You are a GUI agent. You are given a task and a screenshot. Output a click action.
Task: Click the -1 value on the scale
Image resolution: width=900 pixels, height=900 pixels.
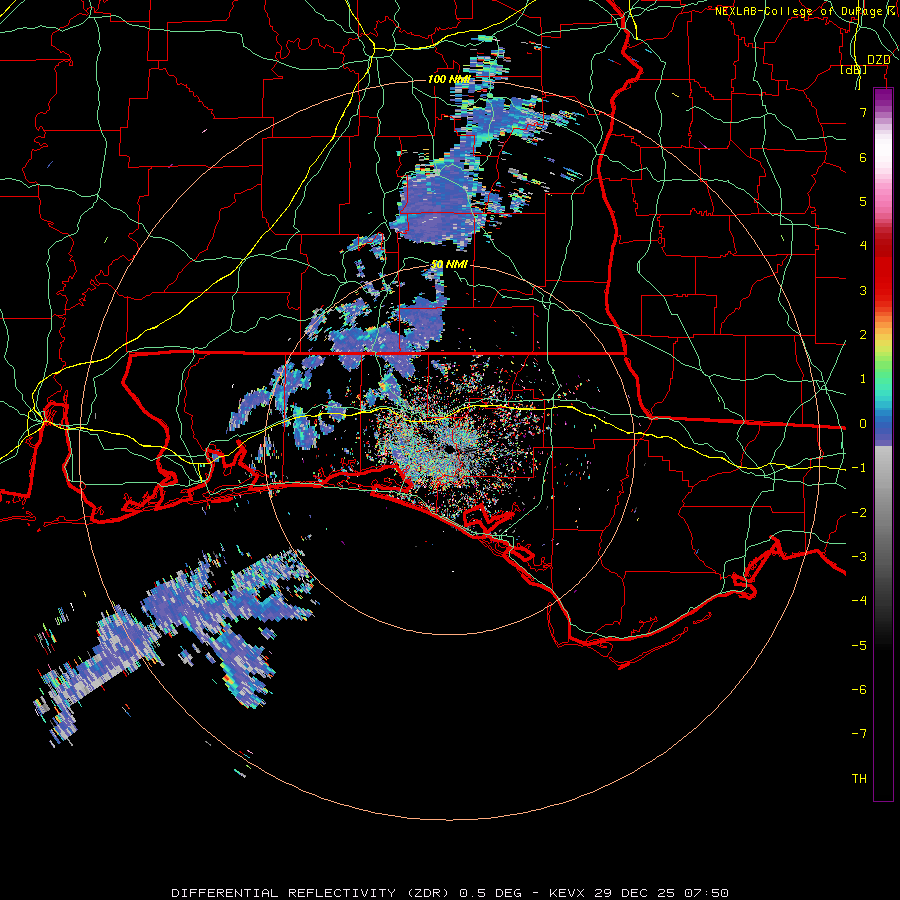pyautogui.click(x=859, y=468)
